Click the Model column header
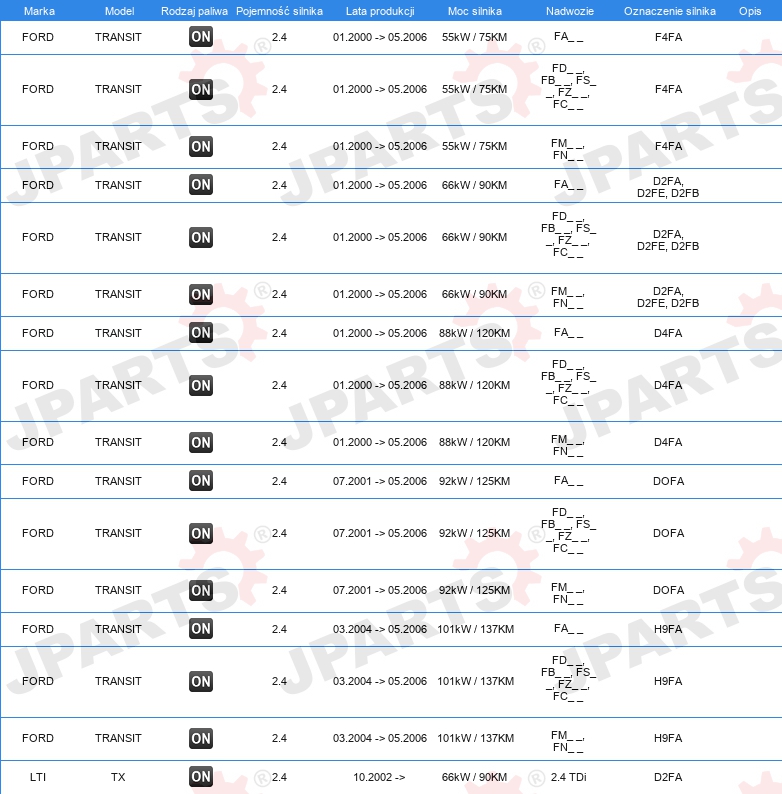Image resolution: width=782 pixels, height=794 pixels. coord(120,11)
